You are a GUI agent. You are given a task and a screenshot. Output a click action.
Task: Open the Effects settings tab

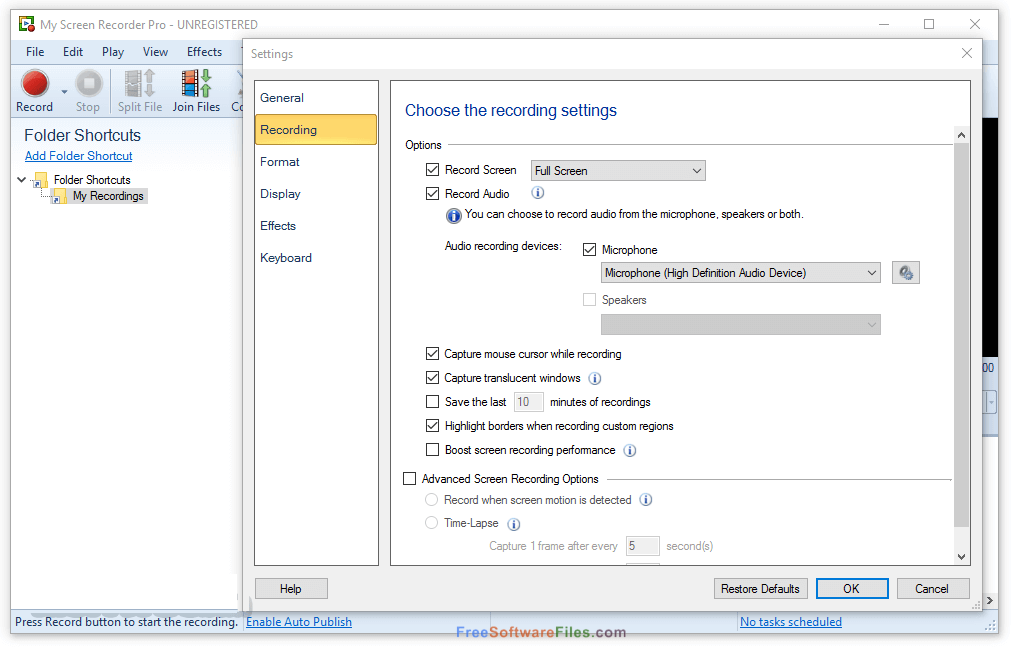(x=315, y=226)
